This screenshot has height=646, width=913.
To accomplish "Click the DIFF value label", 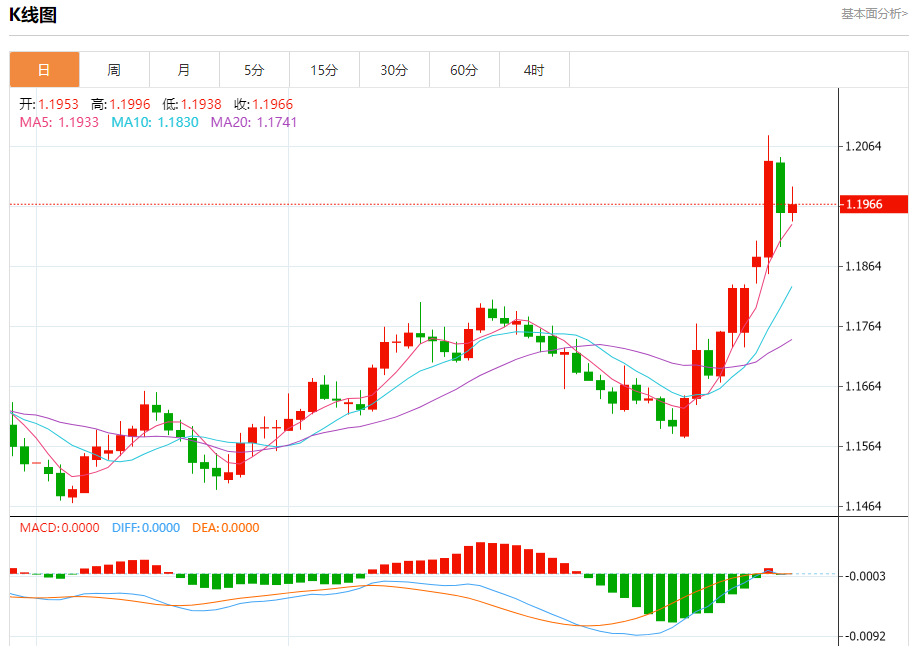I will (145, 528).
